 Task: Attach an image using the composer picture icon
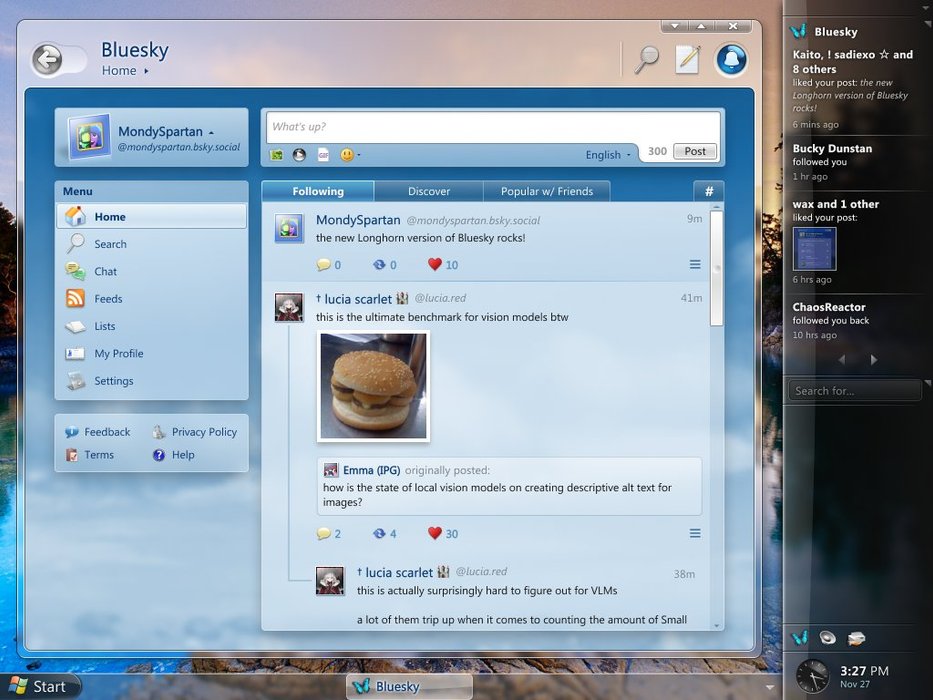[x=277, y=155]
